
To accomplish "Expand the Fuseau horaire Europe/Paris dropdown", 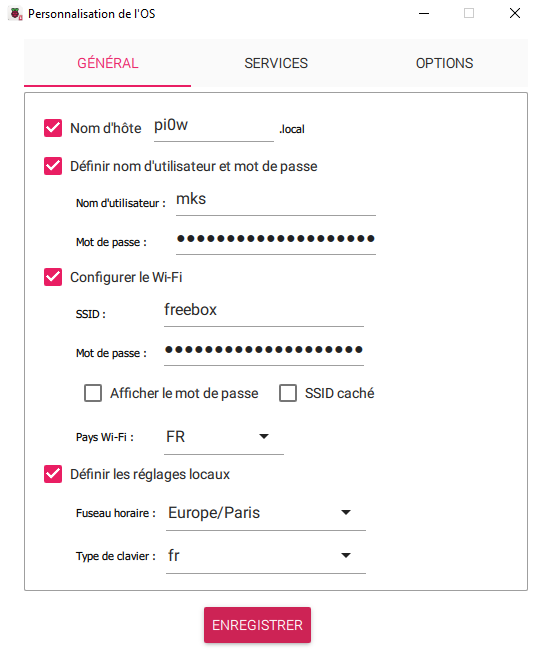I will [266, 513].
